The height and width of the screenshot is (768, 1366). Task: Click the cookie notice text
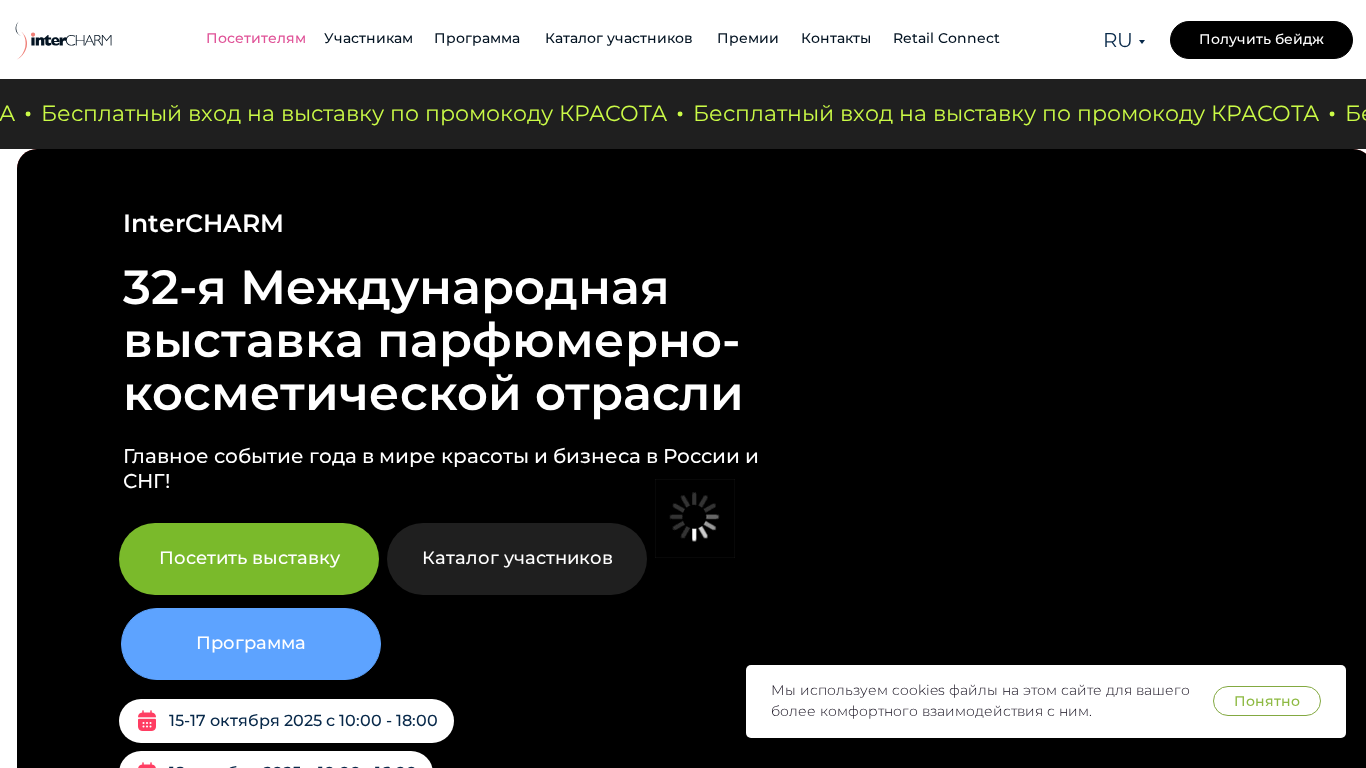pyautogui.click(x=980, y=701)
